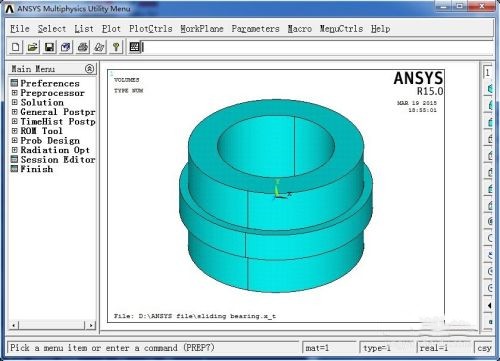Click Main Menu scrollbar left arrow
500x361 pixels.
coord(14,325)
